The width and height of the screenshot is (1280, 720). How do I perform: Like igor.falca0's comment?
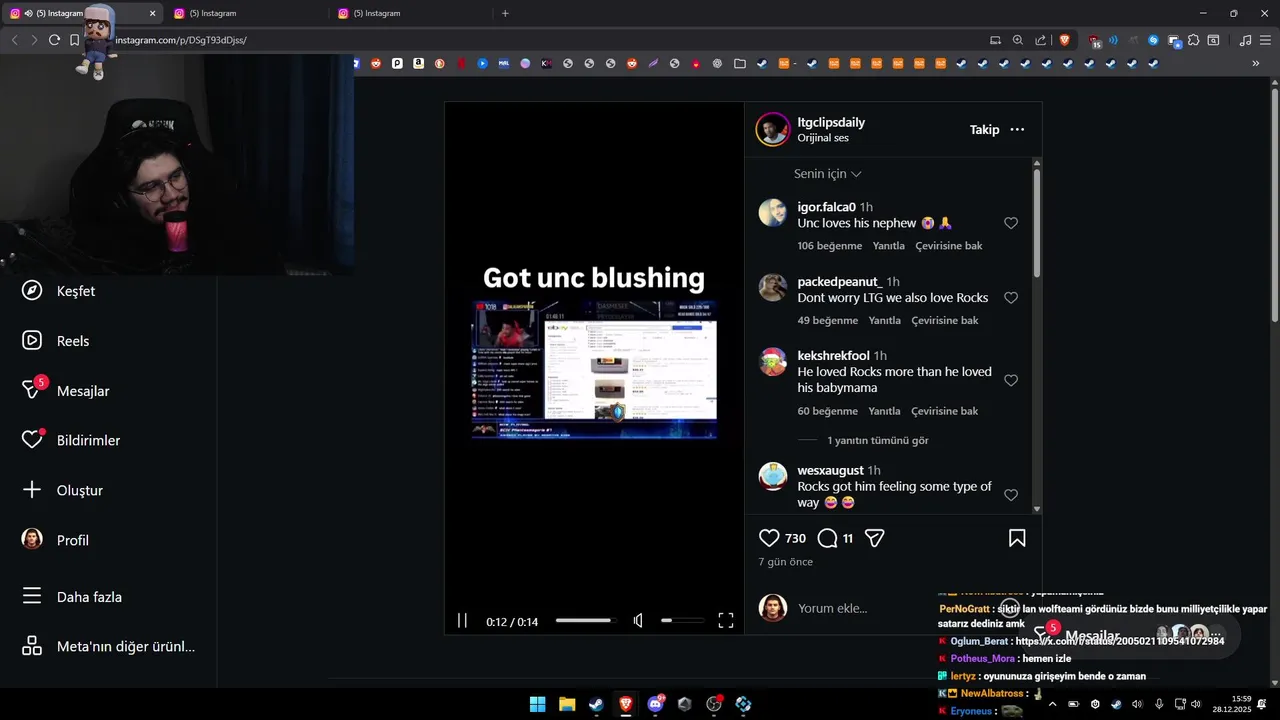click(x=1011, y=223)
